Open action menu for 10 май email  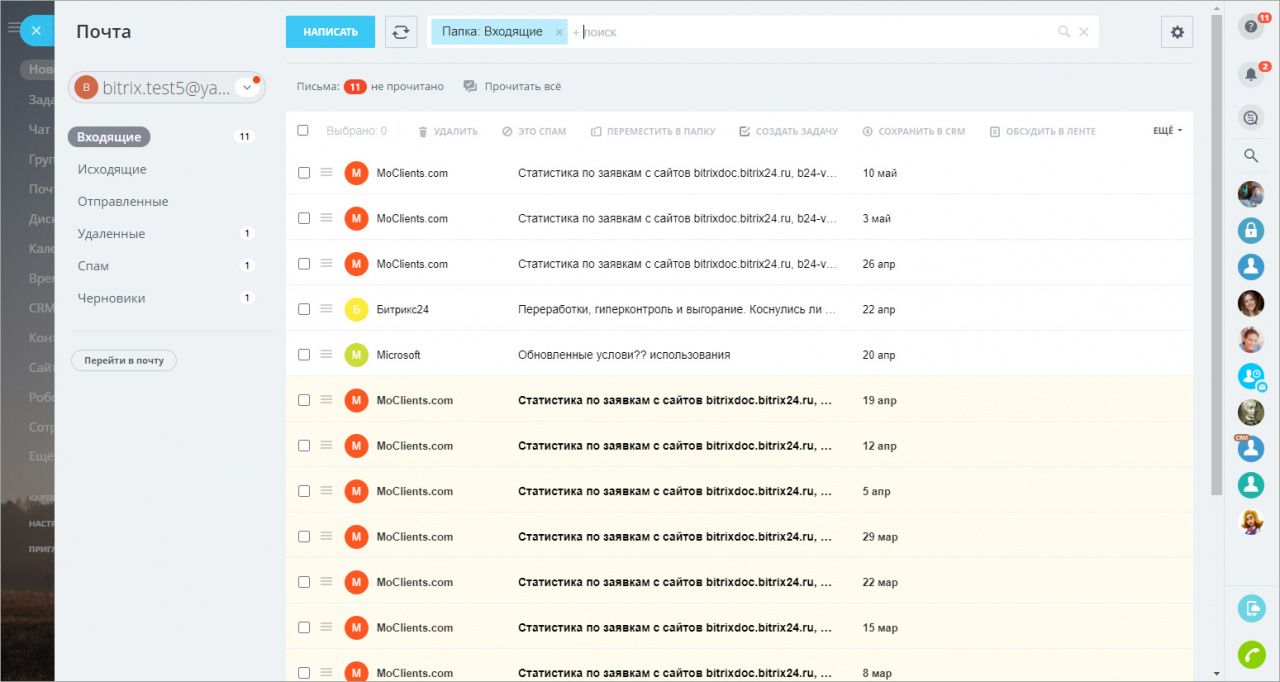(x=325, y=173)
